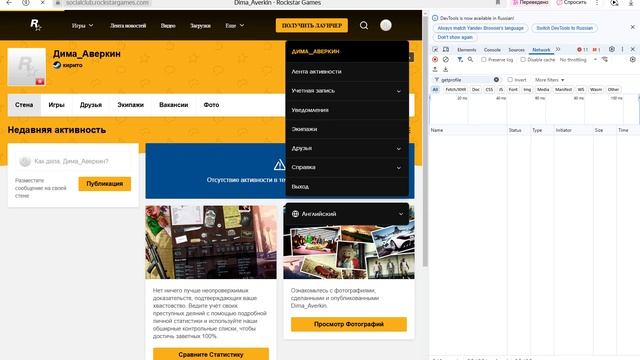This screenshot has width=640, height=360.
Task: Click the browser stop loading X
Action: tap(42, 2)
